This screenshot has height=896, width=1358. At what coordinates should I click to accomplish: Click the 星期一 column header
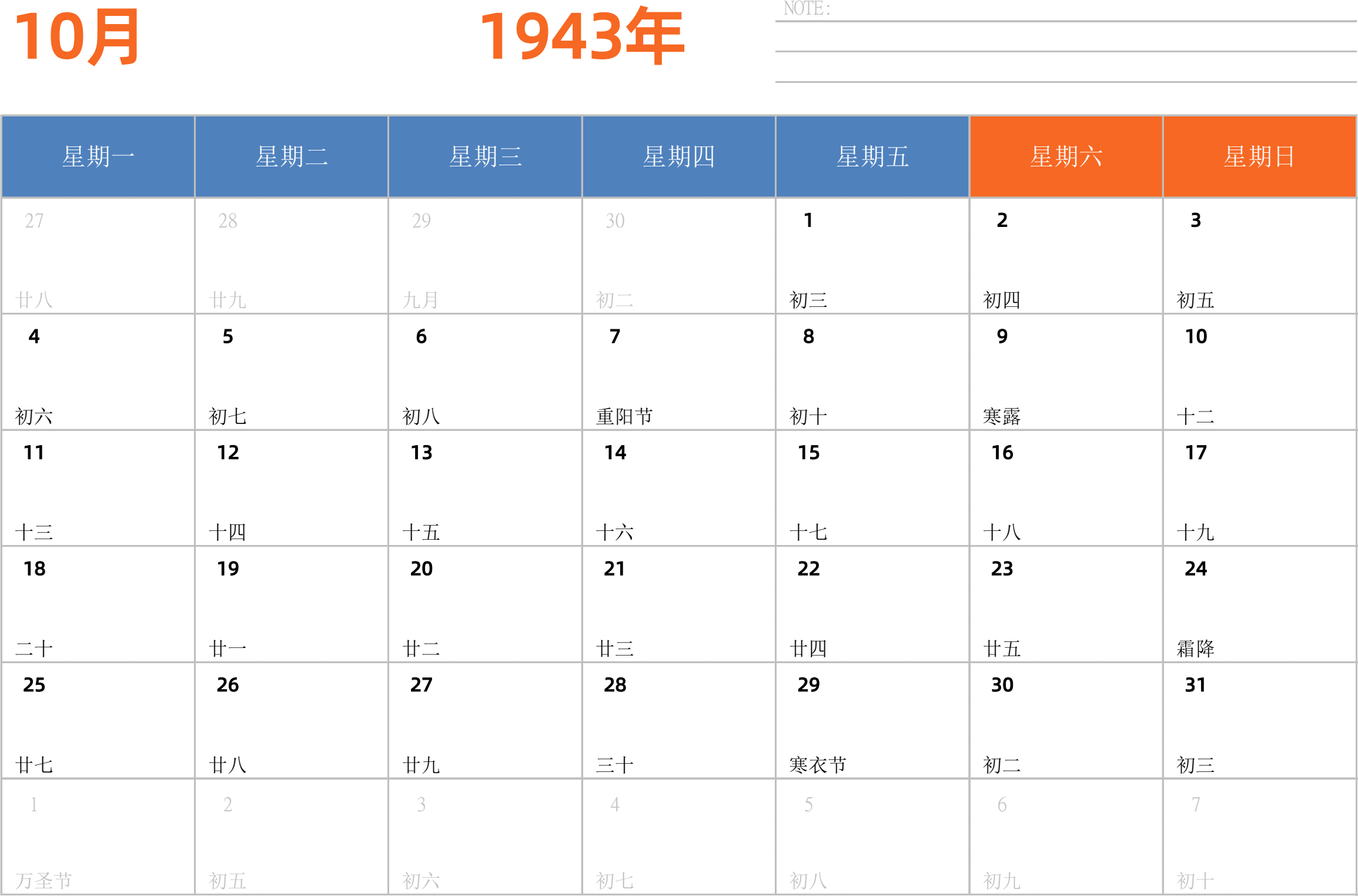point(98,156)
